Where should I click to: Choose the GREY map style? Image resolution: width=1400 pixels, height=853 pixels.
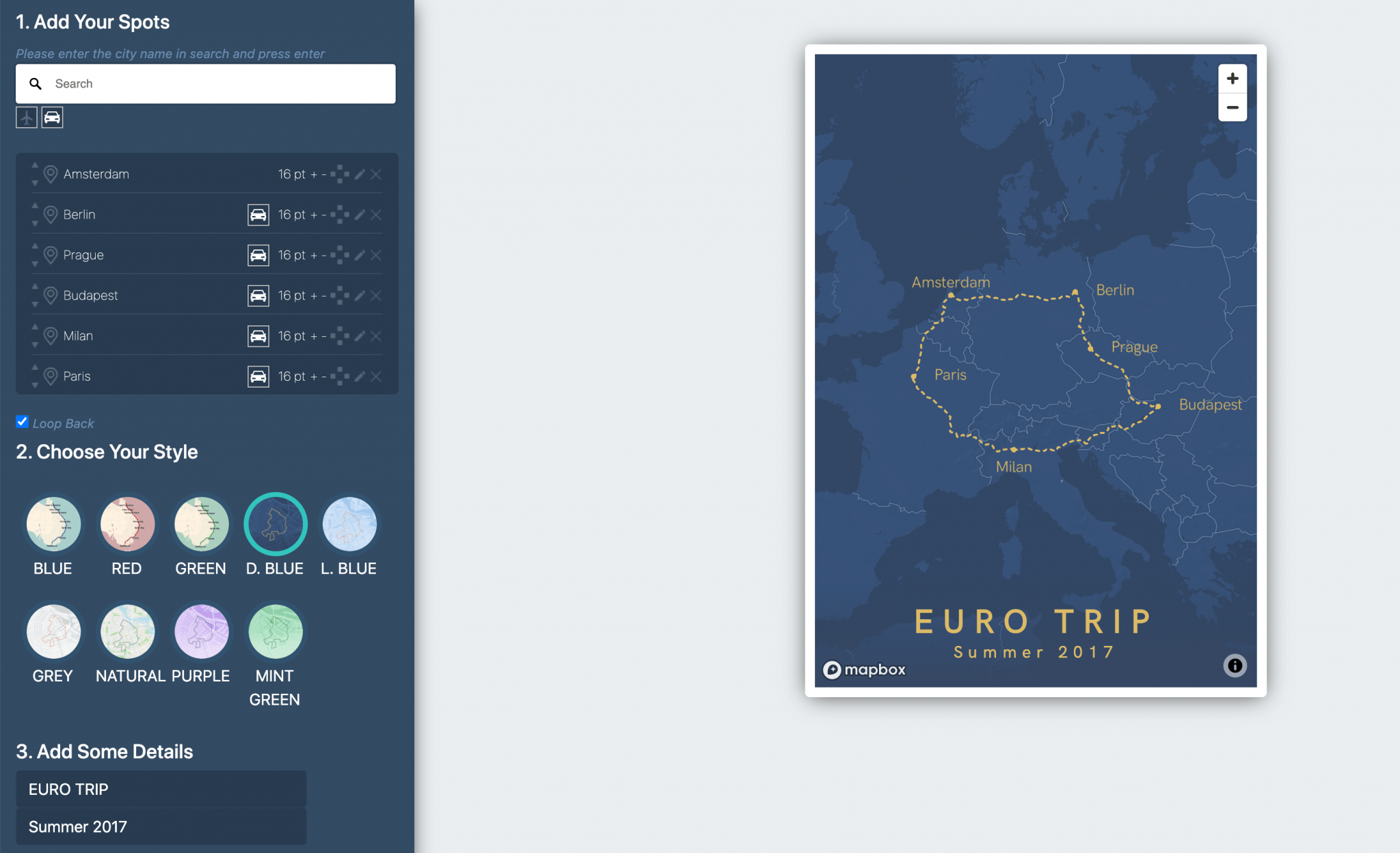point(53,632)
